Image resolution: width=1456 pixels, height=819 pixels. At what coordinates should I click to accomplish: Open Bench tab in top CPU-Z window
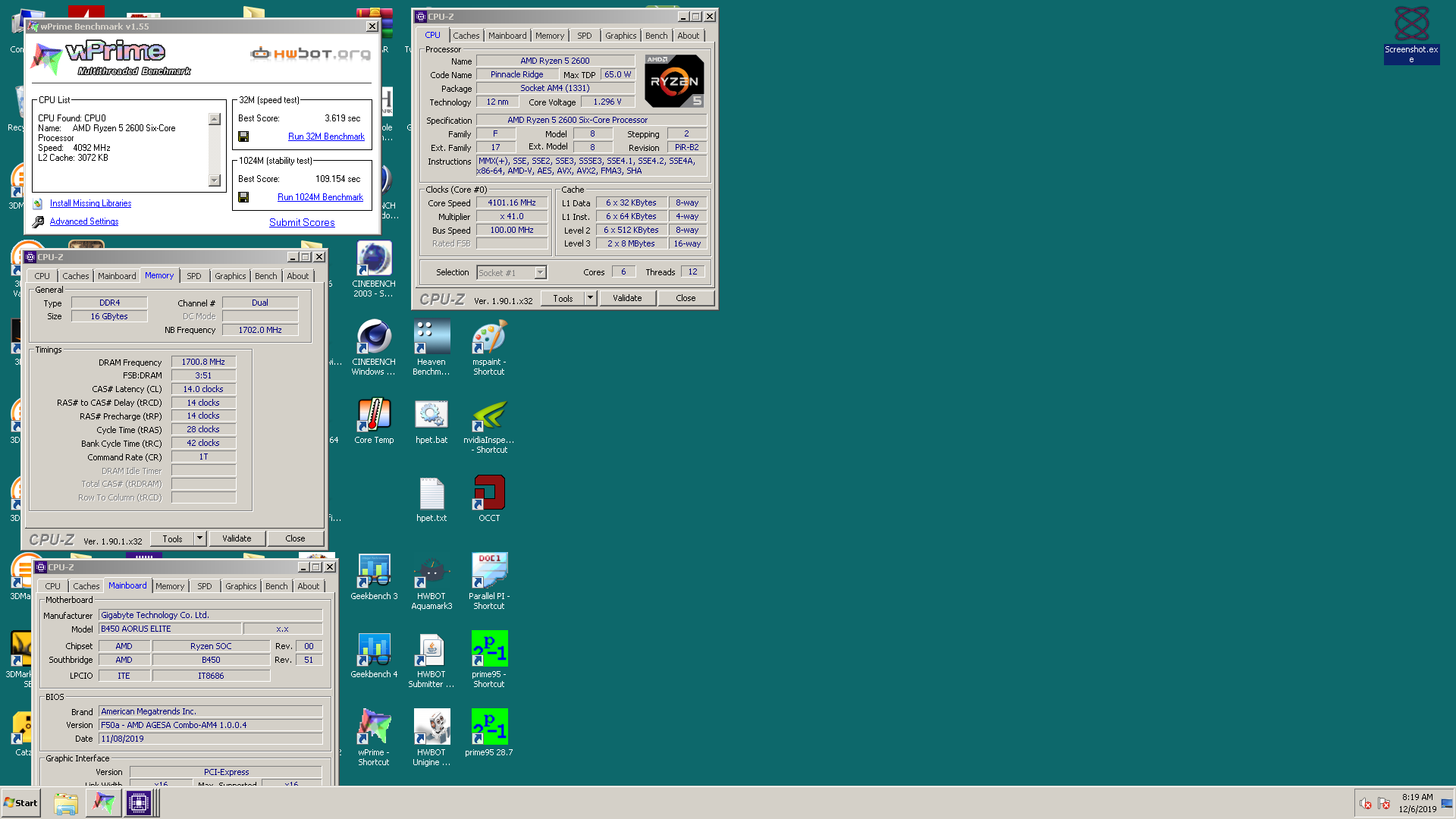pyautogui.click(x=657, y=36)
